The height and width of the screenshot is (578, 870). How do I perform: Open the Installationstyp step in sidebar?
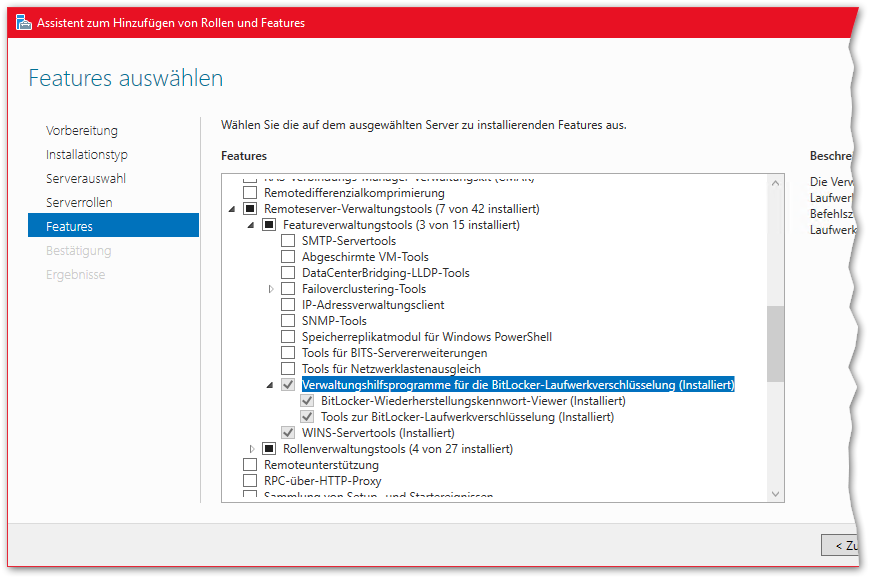pos(86,154)
